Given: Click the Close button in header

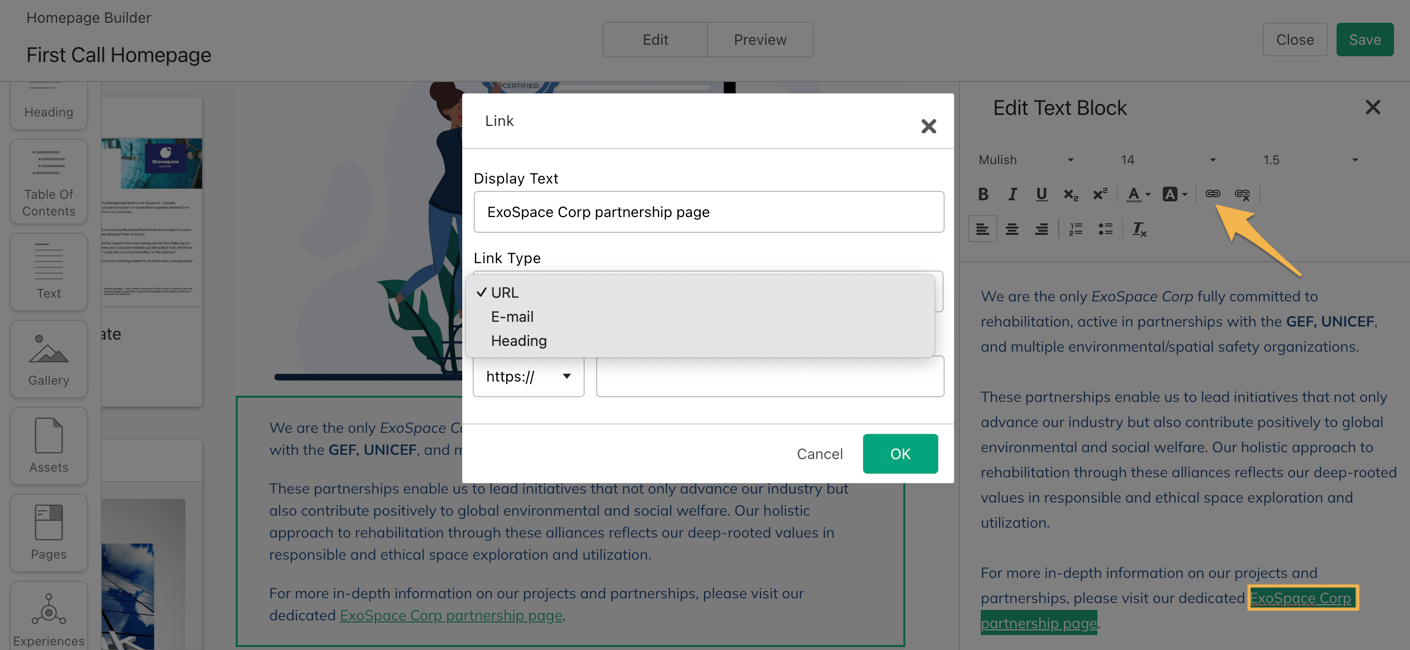Looking at the screenshot, I should click(1295, 40).
